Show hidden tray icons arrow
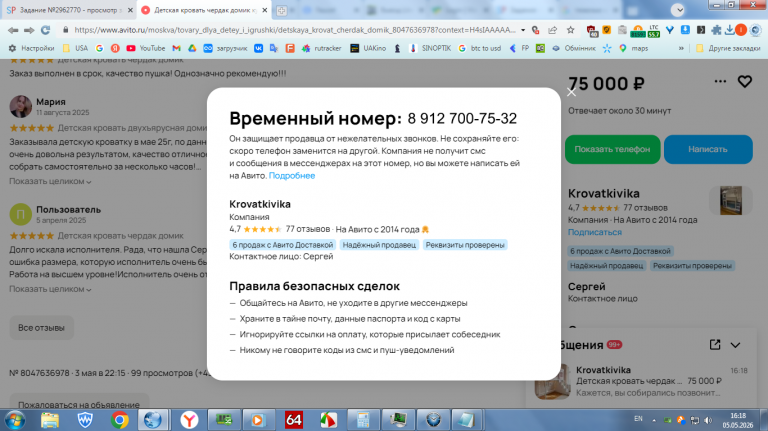Viewport: 768px width, 431px height. coord(654,420)
